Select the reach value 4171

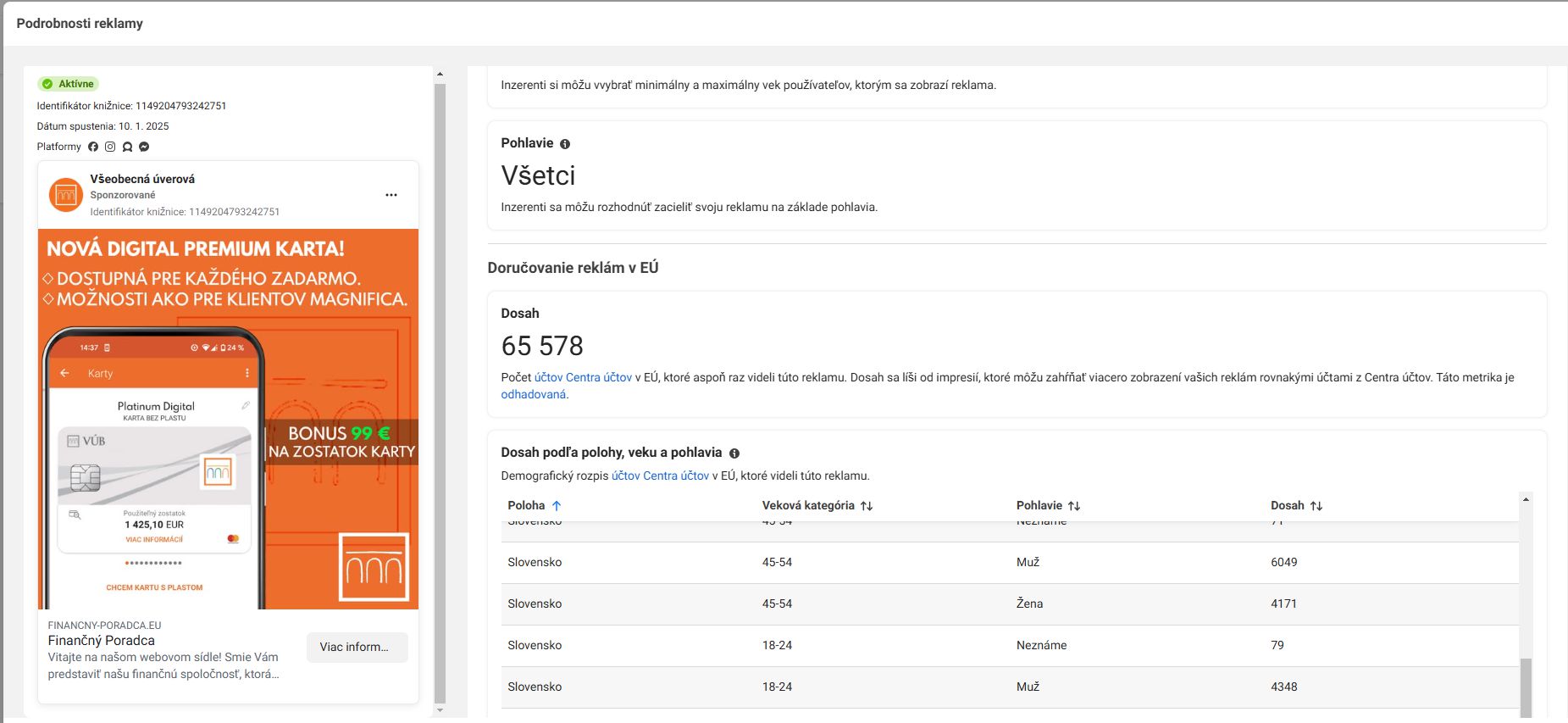click(1283, 603)
